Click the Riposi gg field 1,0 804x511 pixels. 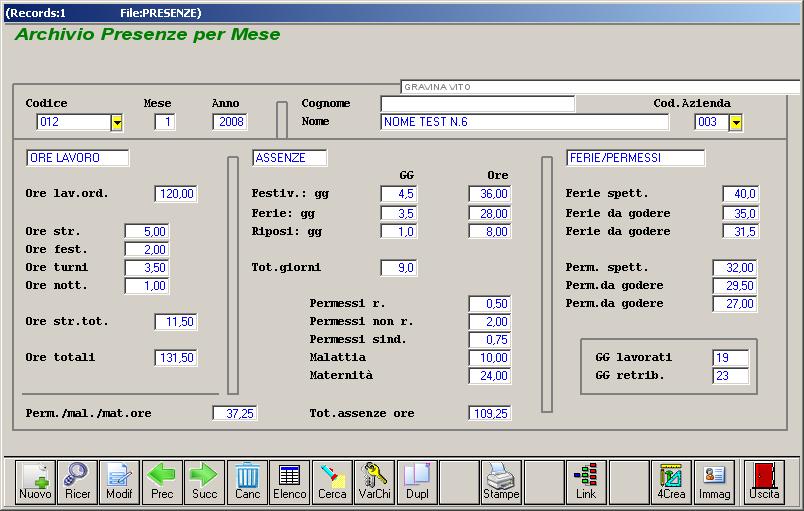[399, 232]
